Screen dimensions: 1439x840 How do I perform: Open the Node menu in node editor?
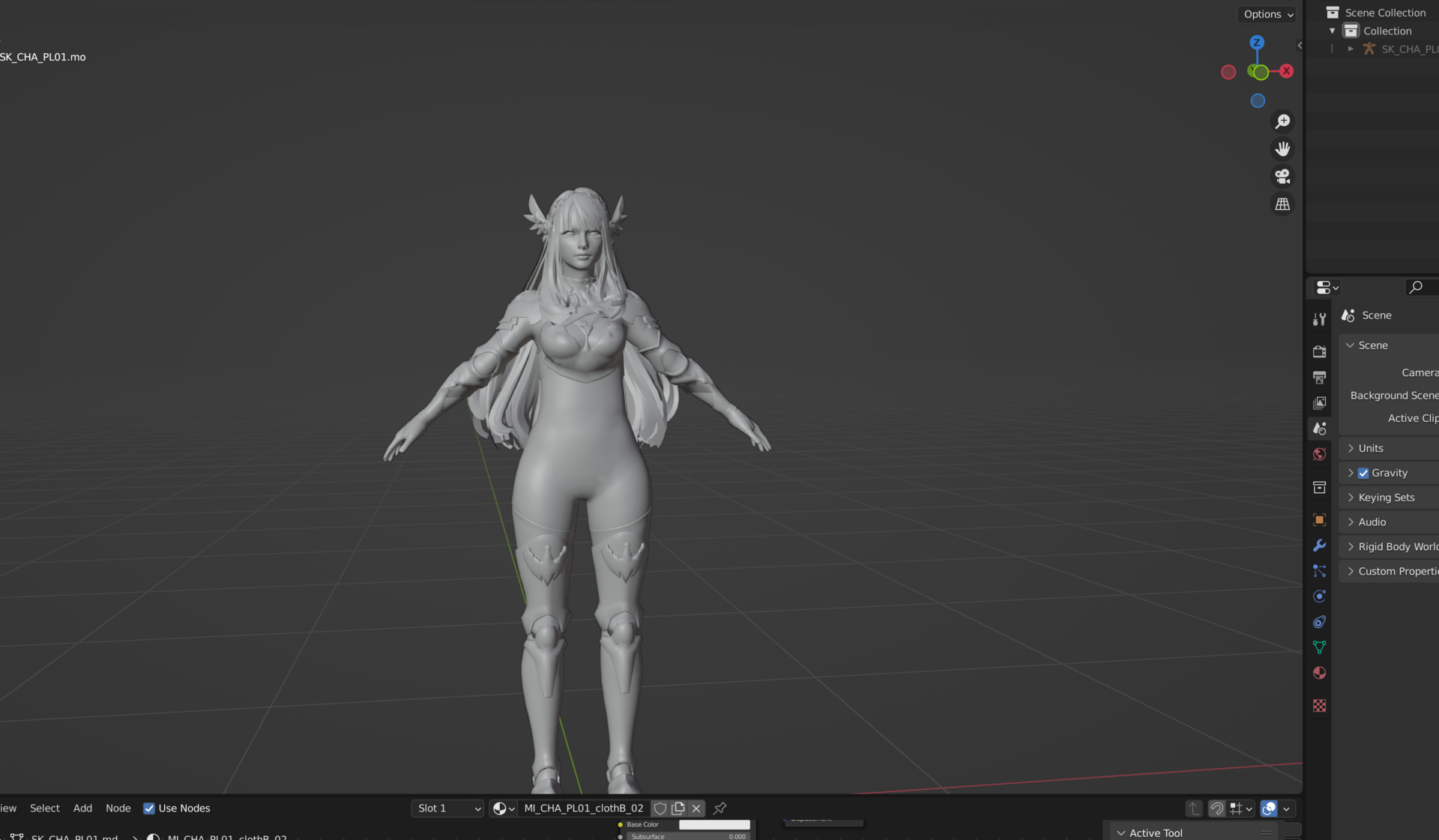(118, 809)
